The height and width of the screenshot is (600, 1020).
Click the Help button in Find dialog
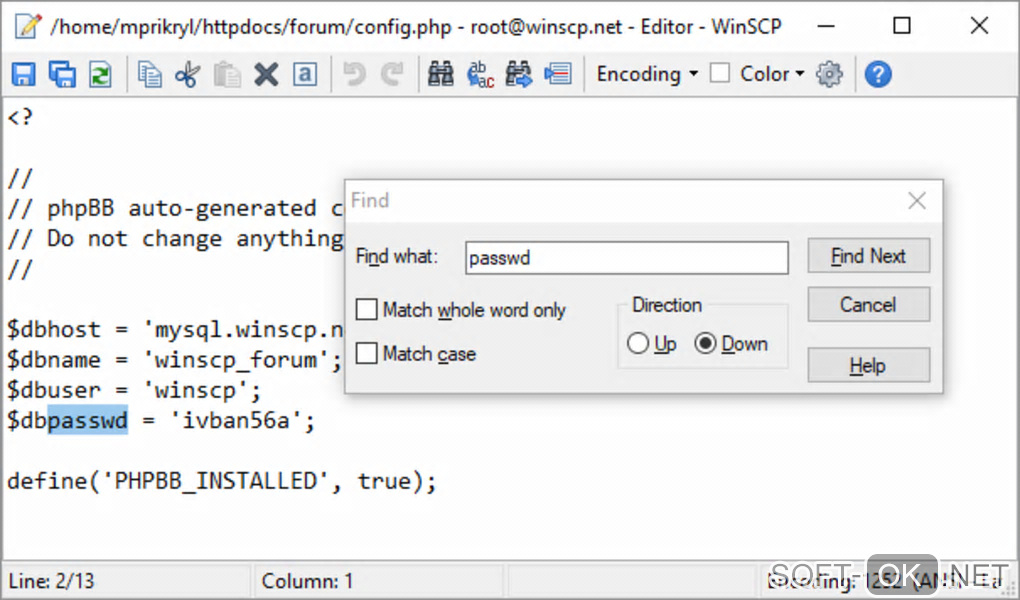click(868, 365)
